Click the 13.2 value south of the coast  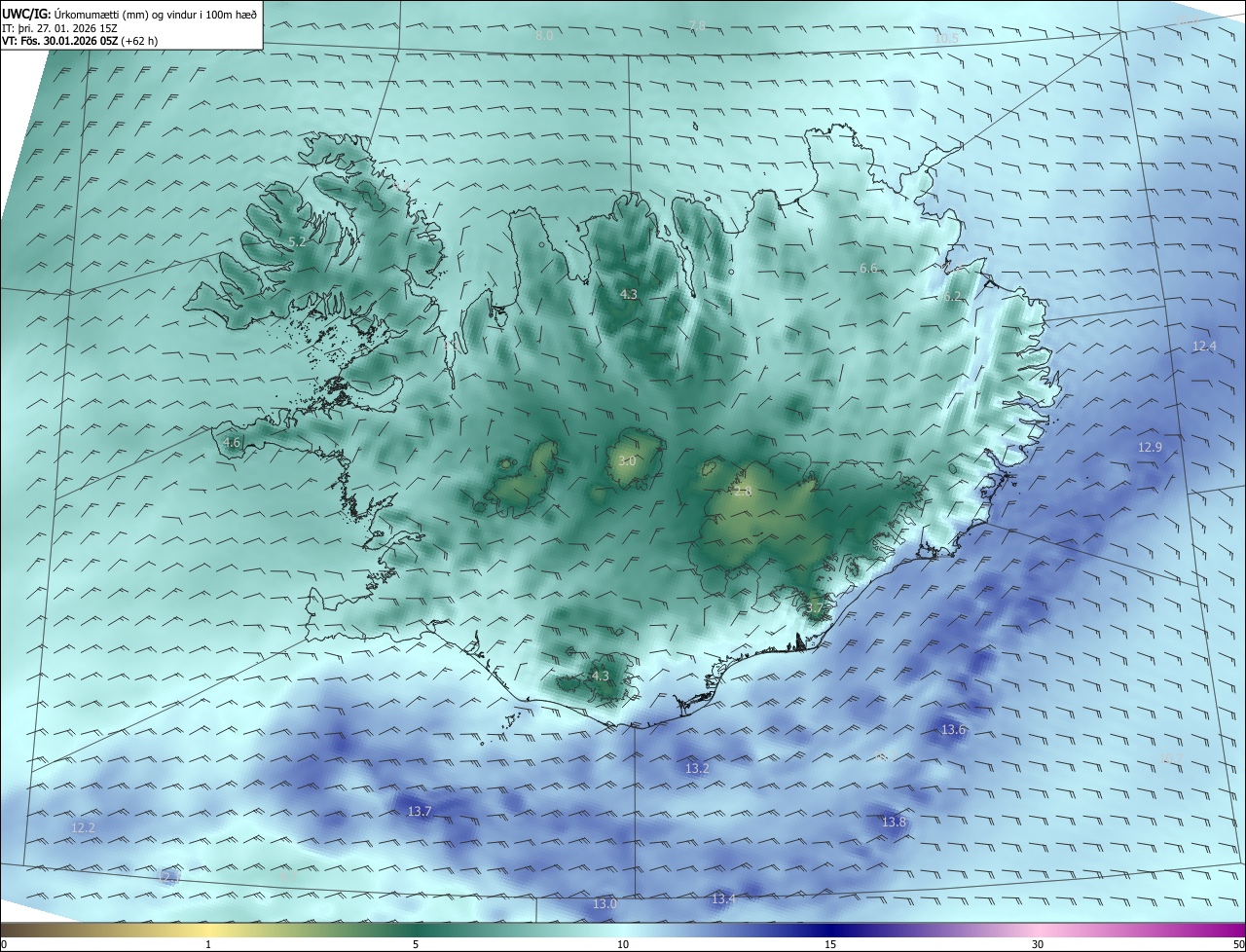pos(697,768)
